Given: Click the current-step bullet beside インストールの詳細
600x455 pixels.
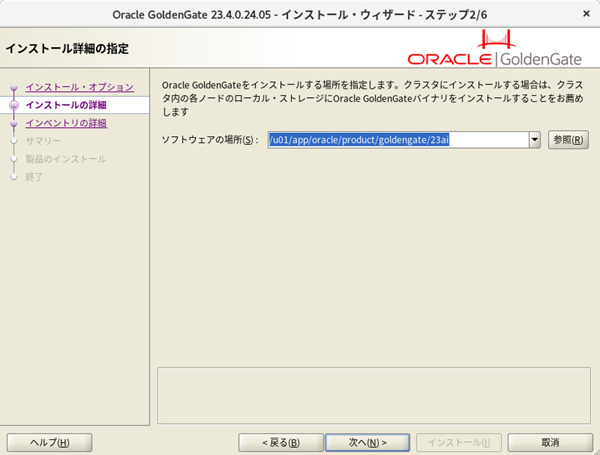Looking at the screenshot, I should [14, 105].
